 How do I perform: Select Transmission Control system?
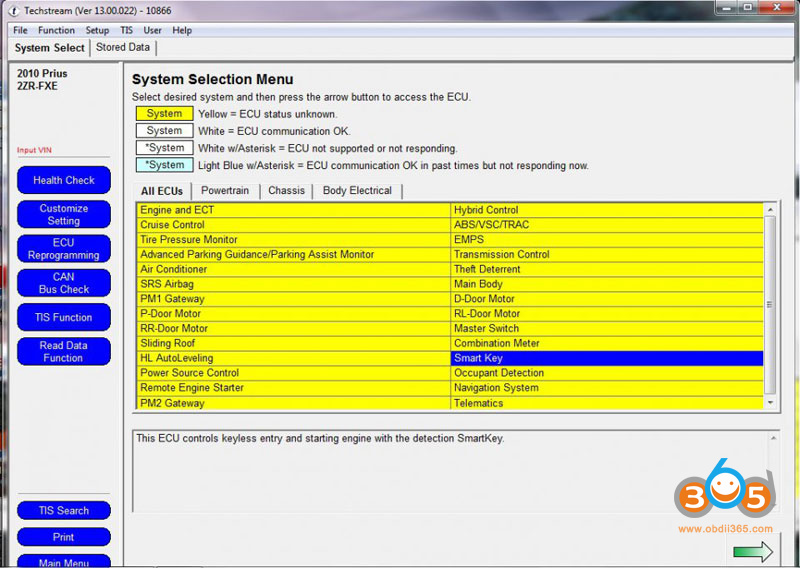(x=607, y=254)
